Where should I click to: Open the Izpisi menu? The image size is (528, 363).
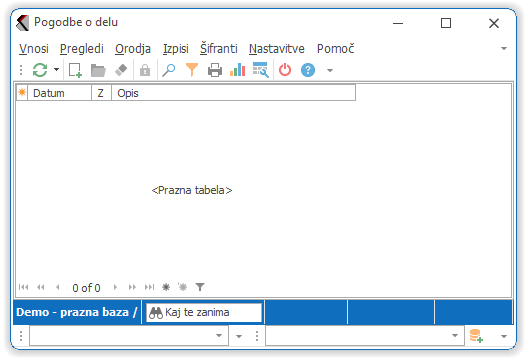pos(175,49)
